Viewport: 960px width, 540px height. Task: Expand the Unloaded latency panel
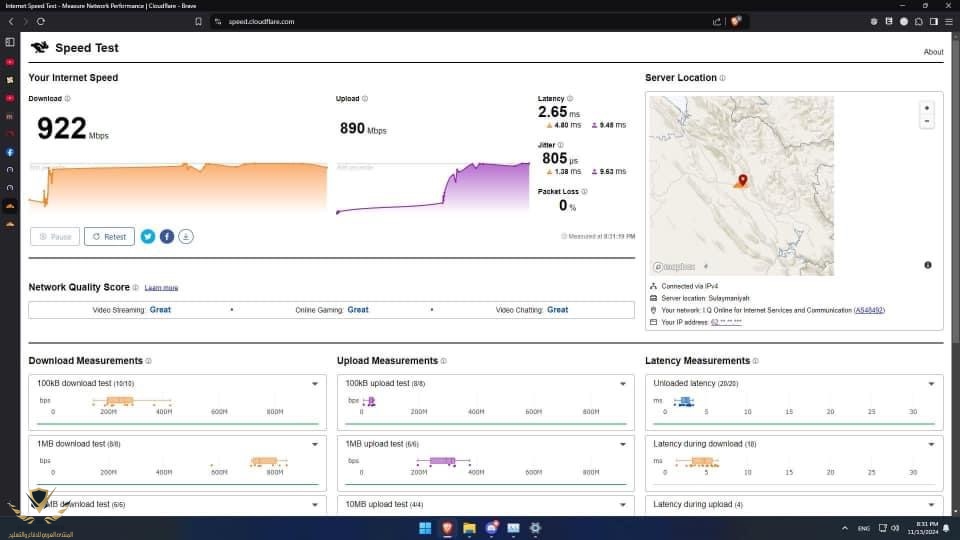[931, 384]
